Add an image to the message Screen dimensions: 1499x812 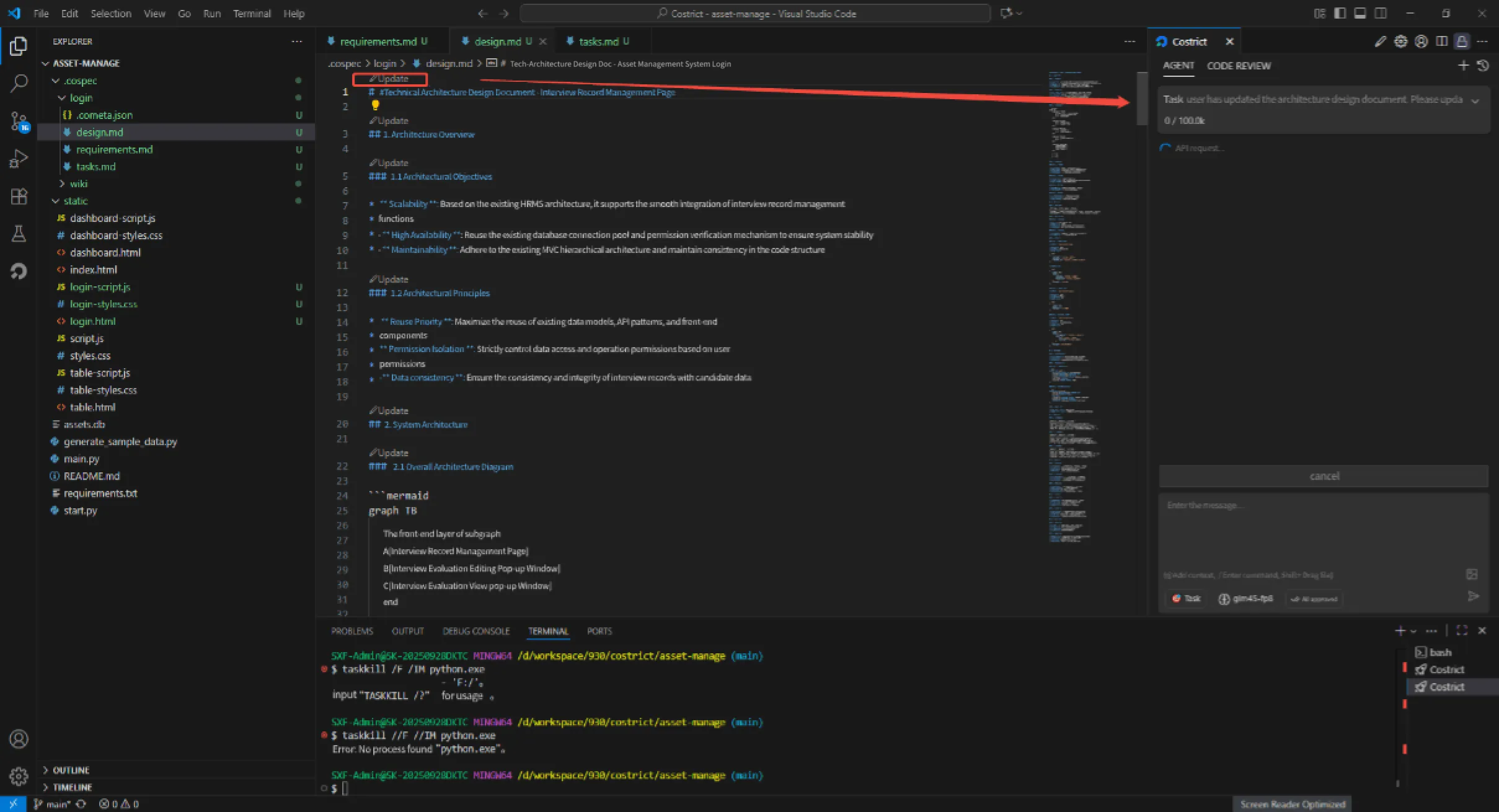[x=1472, y=575]
